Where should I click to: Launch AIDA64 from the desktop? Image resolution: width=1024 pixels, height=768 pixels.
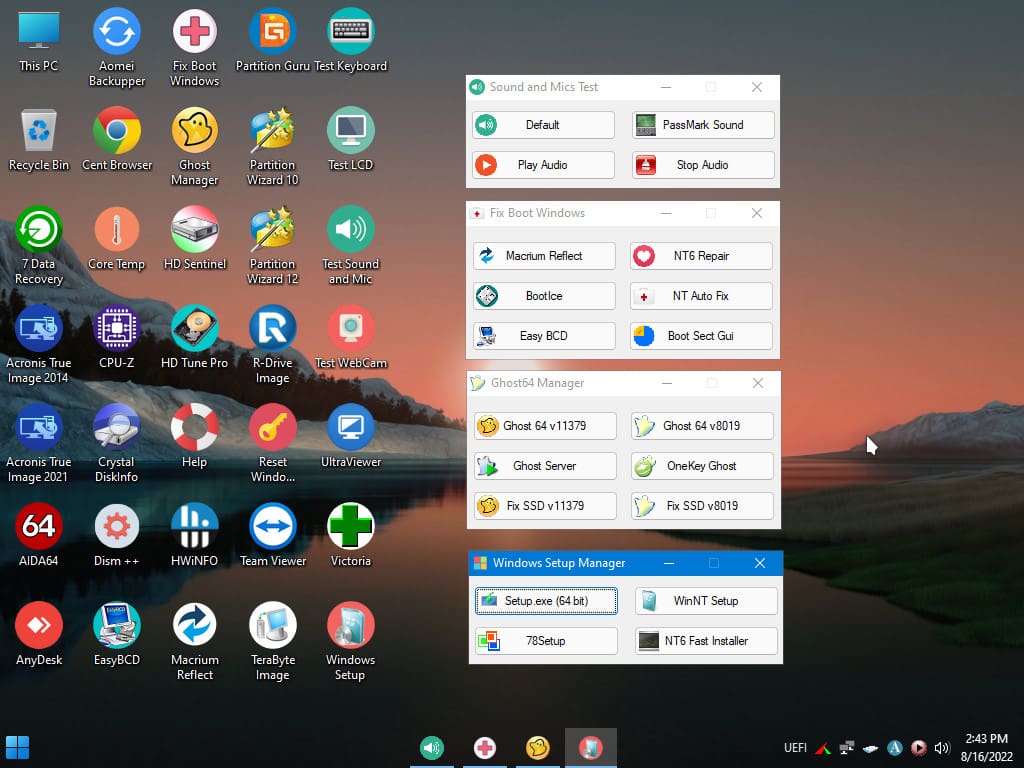pyautogui.click(x=39, y=528)
